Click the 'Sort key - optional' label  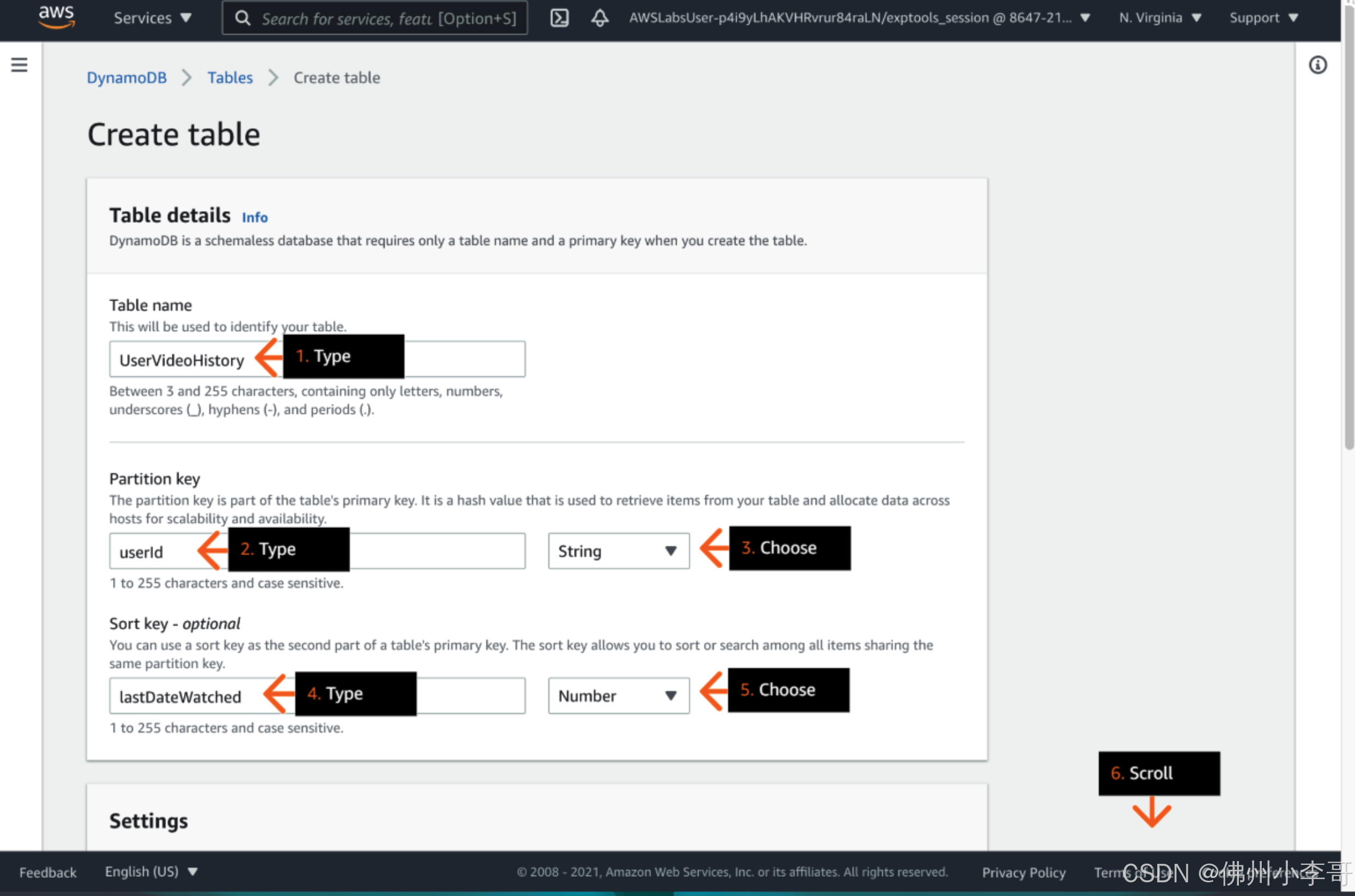(x=174, y=623)
